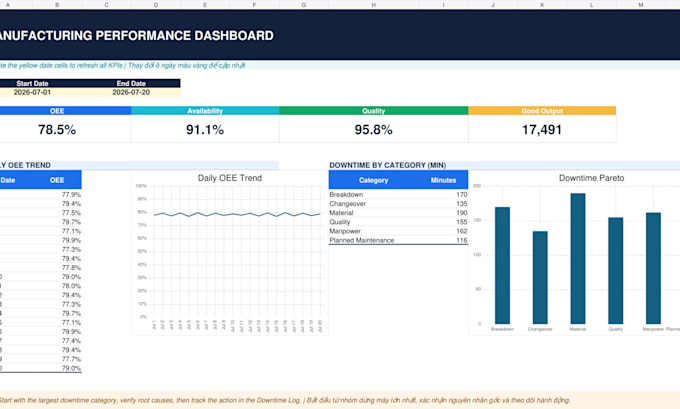Select the Quality row in downtime table
Viewport: 680px width, 409px height.
coord(398,222)
